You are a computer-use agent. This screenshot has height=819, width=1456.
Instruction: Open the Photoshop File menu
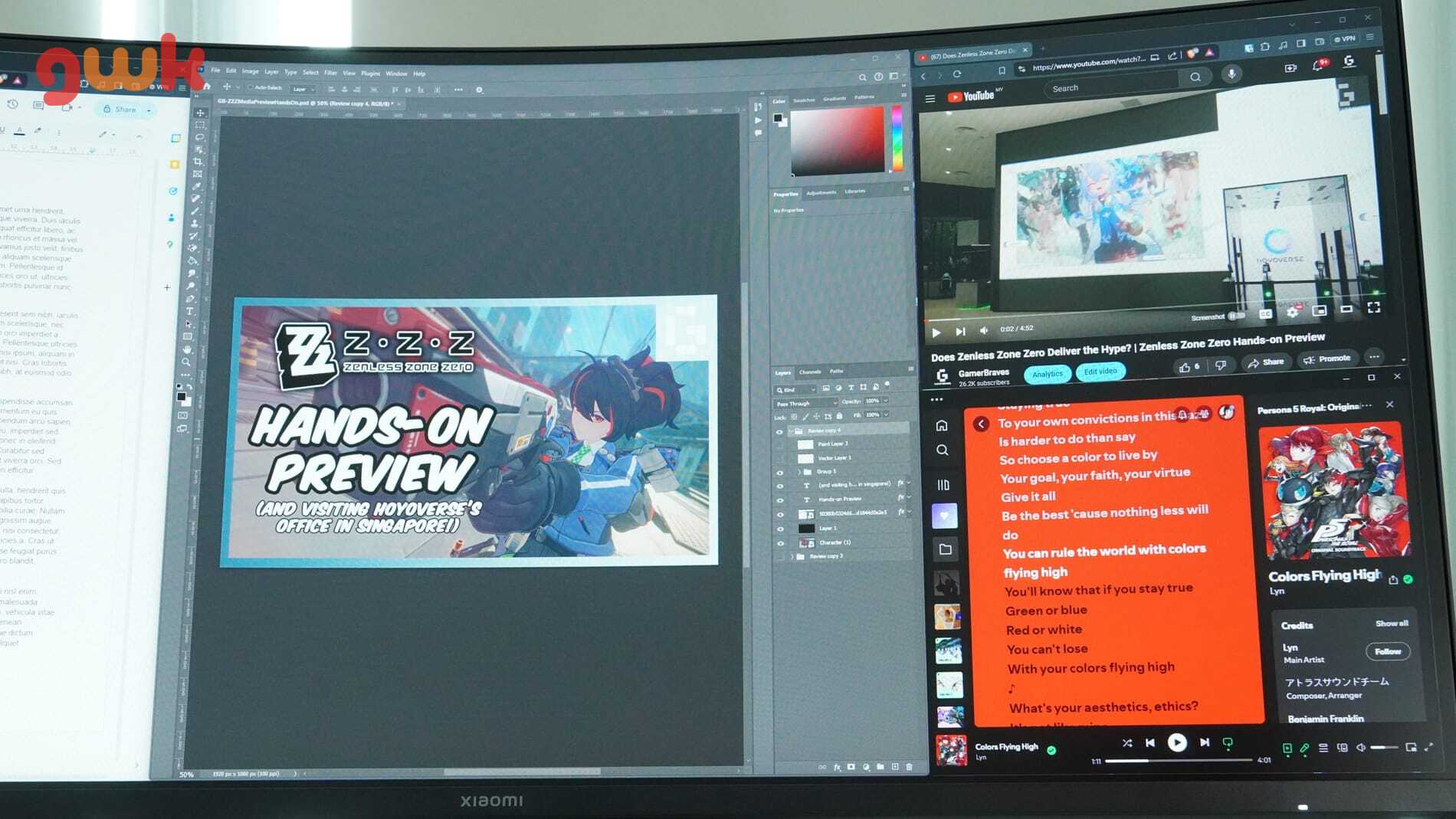pos(215,70)
